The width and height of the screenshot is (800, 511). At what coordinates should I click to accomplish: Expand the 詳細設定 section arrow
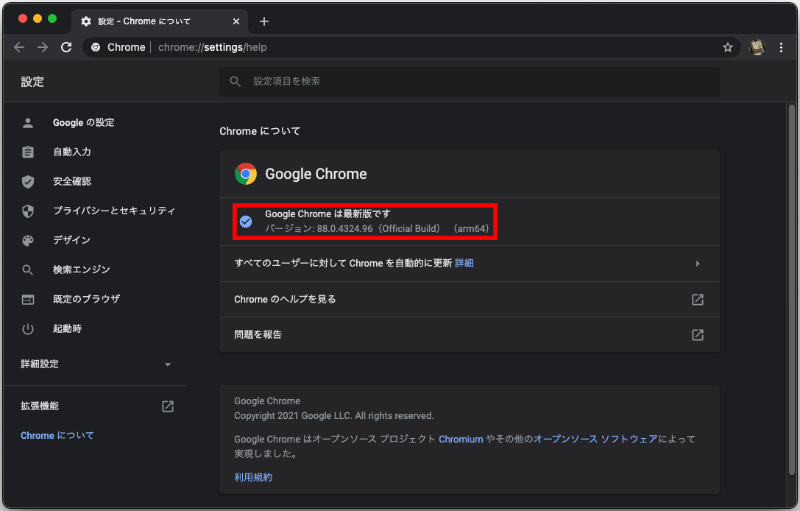coord(168,365)
